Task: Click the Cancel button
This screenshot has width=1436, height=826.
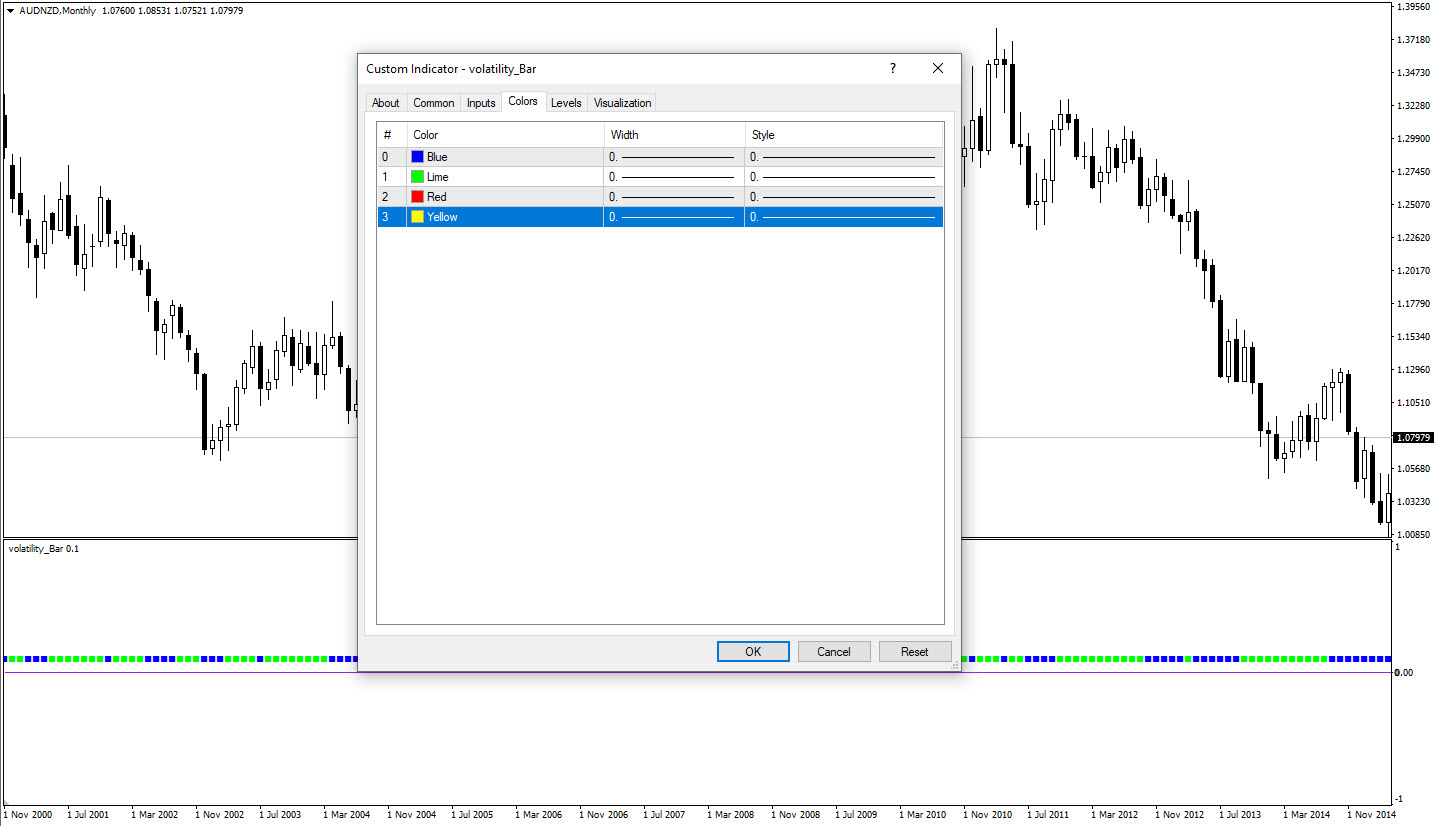Action: point(833,652)
